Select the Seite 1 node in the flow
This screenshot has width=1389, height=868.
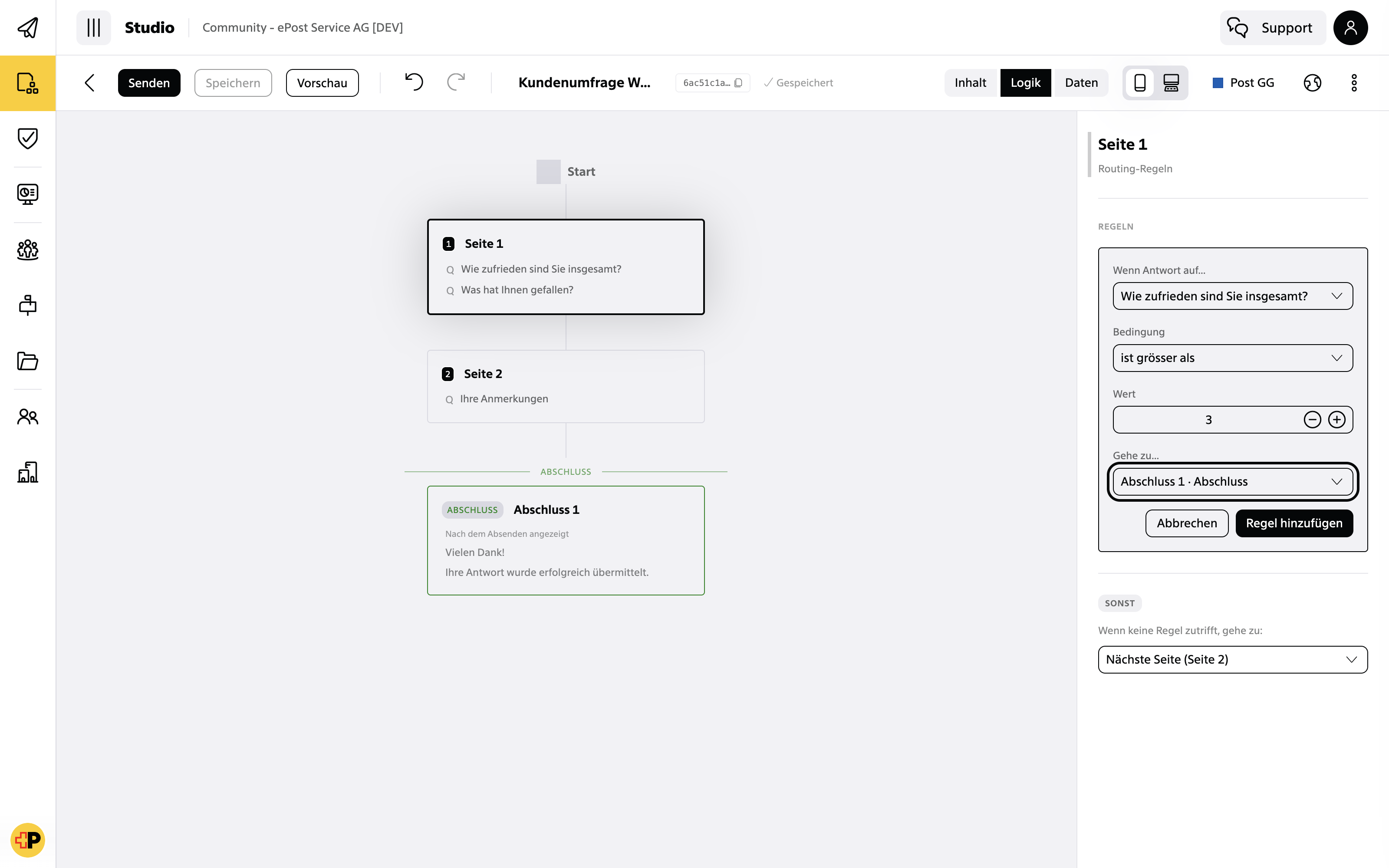point(565,267)
